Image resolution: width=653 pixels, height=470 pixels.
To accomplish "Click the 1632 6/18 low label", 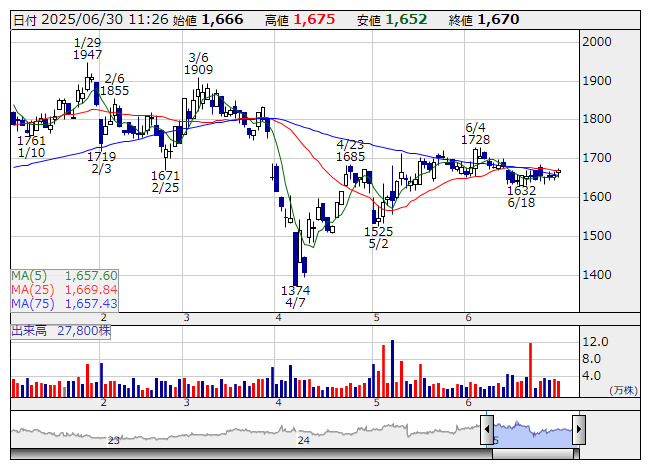I will point(521,196).
